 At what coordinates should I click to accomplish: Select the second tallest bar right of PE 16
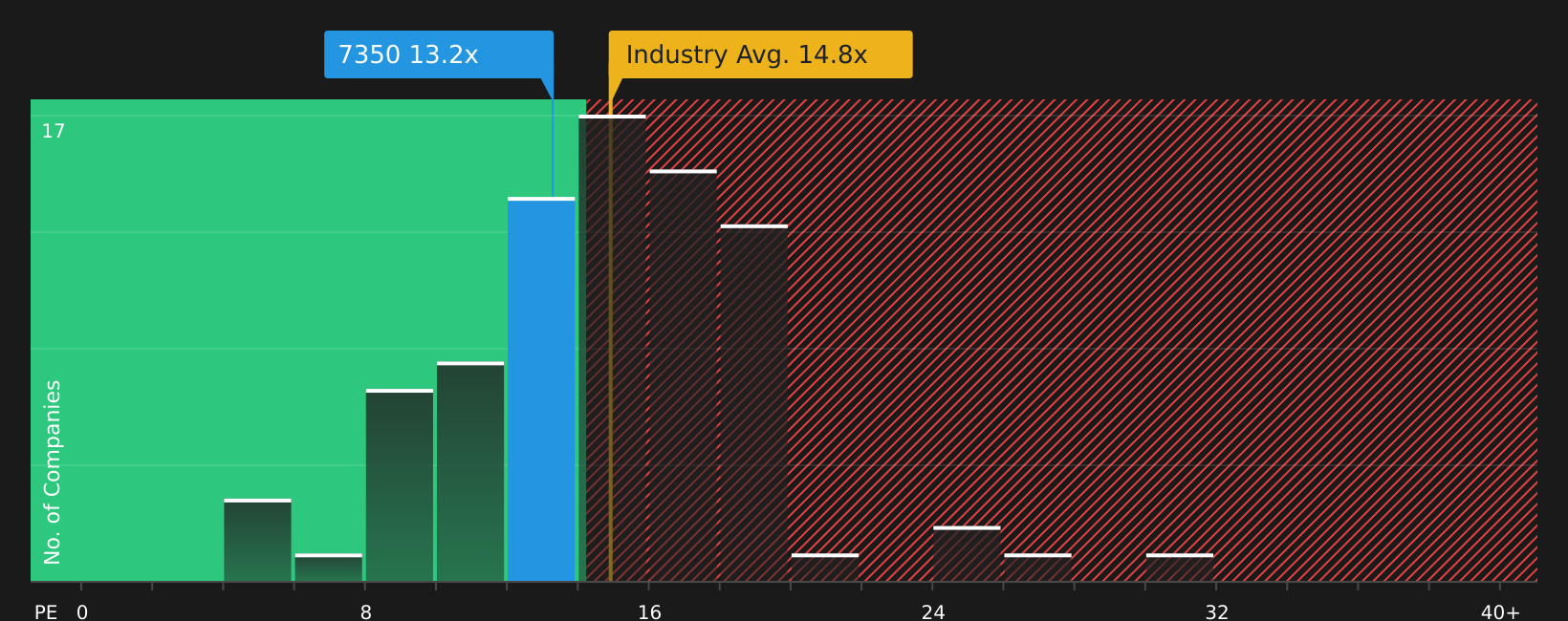(x=683, y=375)
